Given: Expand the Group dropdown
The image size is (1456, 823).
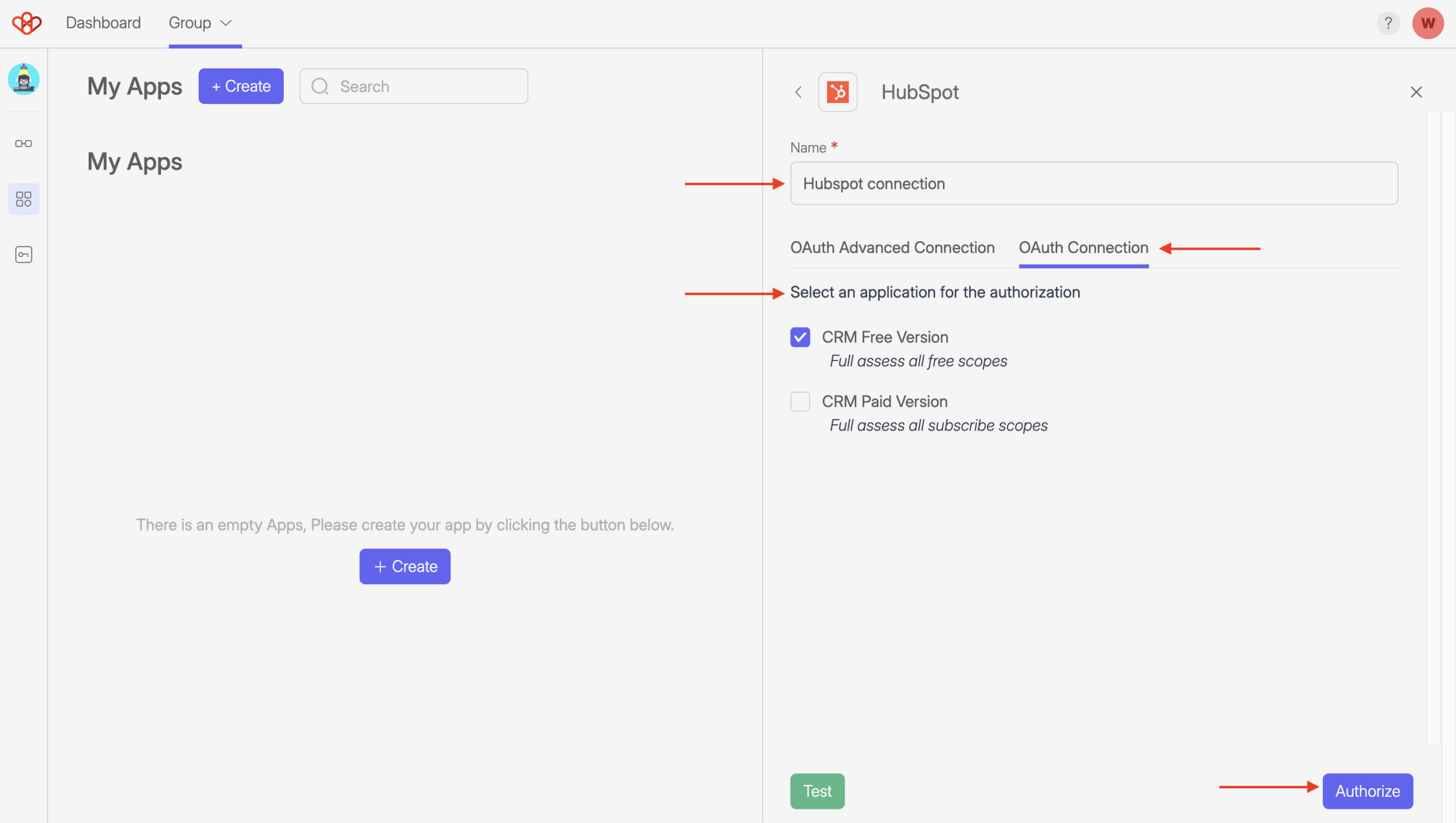Looking at the screenshot, I should point(200,23).
